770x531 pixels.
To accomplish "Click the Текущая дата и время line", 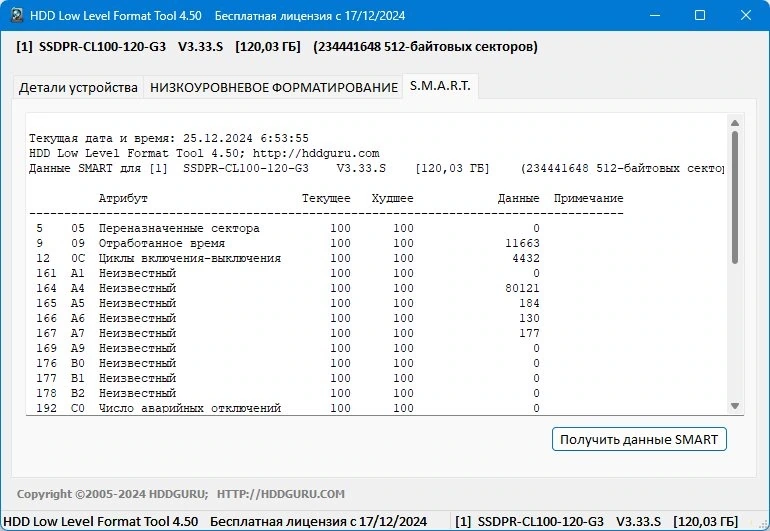I will 169,139.
